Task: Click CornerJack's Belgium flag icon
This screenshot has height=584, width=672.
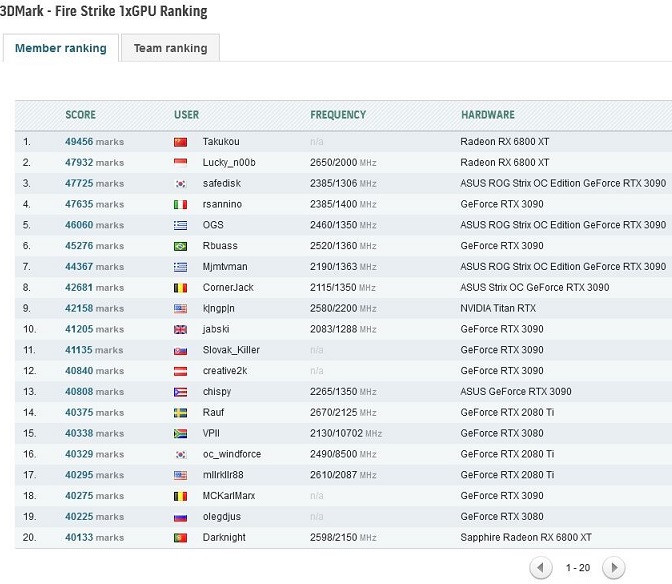Action: point(180,288)
